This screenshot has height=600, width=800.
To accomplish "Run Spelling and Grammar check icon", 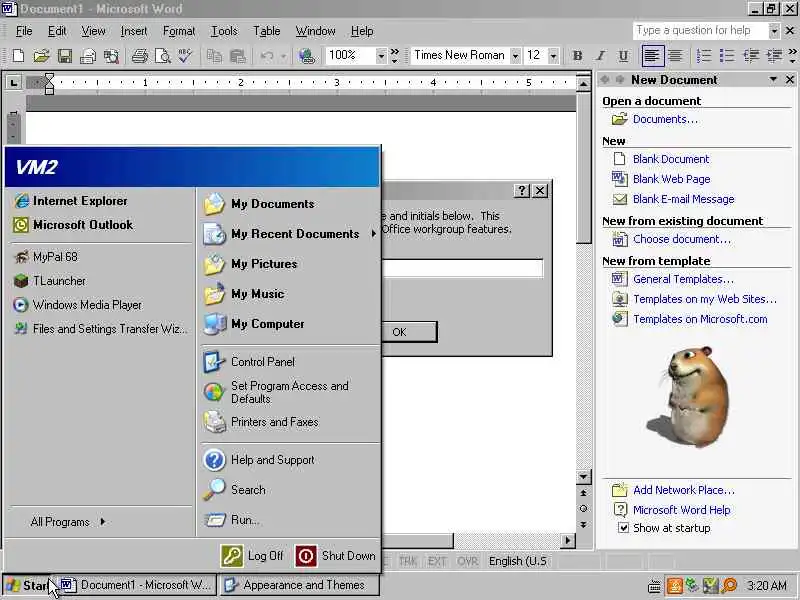I will (185, 56).
